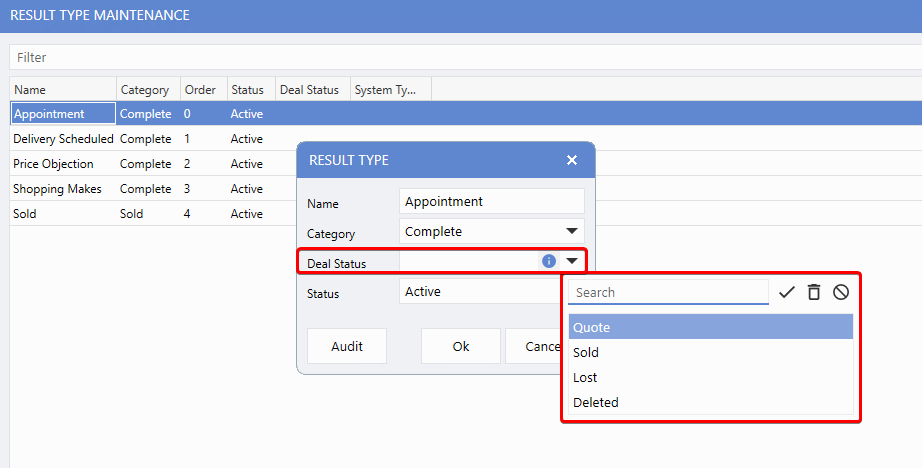Sort by the Order column header
This screenshot has height=468, width=922.
click(x=201, y=90)
